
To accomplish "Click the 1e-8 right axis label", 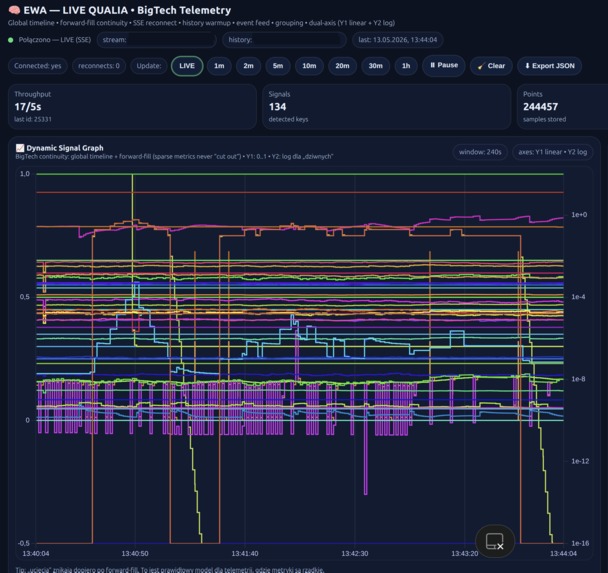I will 578,379.
